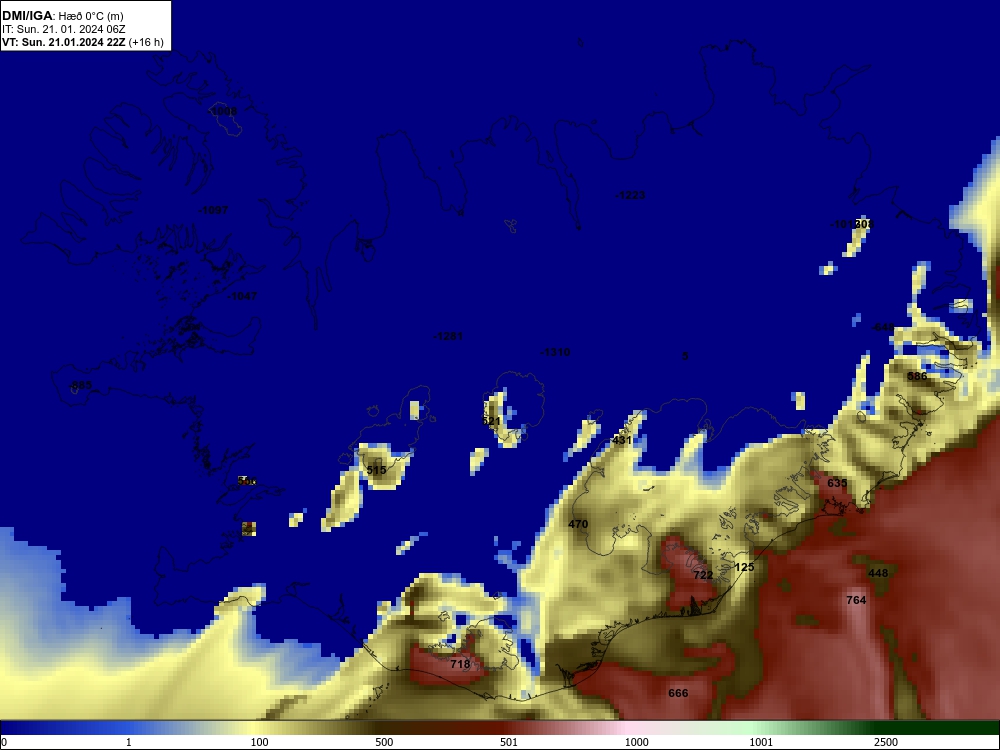
Task: Click the map value '722'
Action: pyautogui.click(x=703, y=575)
